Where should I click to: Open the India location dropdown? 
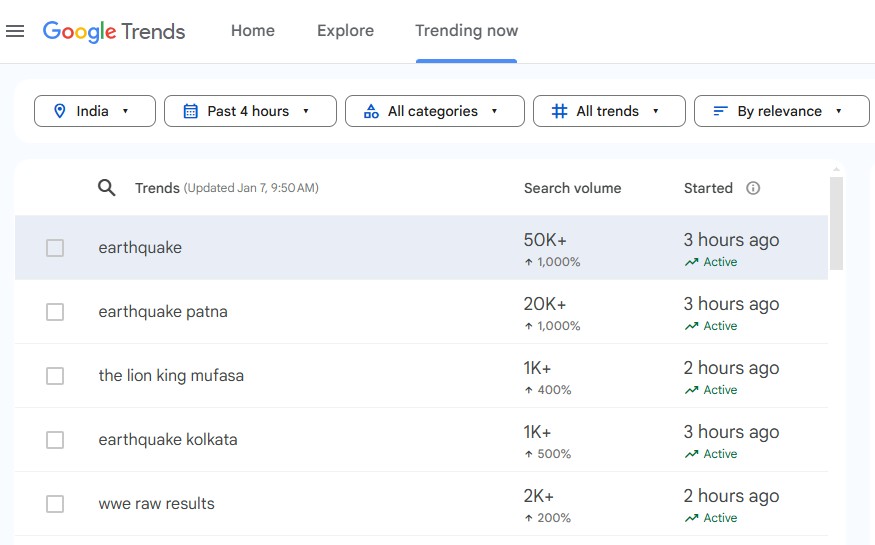coord(95,111)
